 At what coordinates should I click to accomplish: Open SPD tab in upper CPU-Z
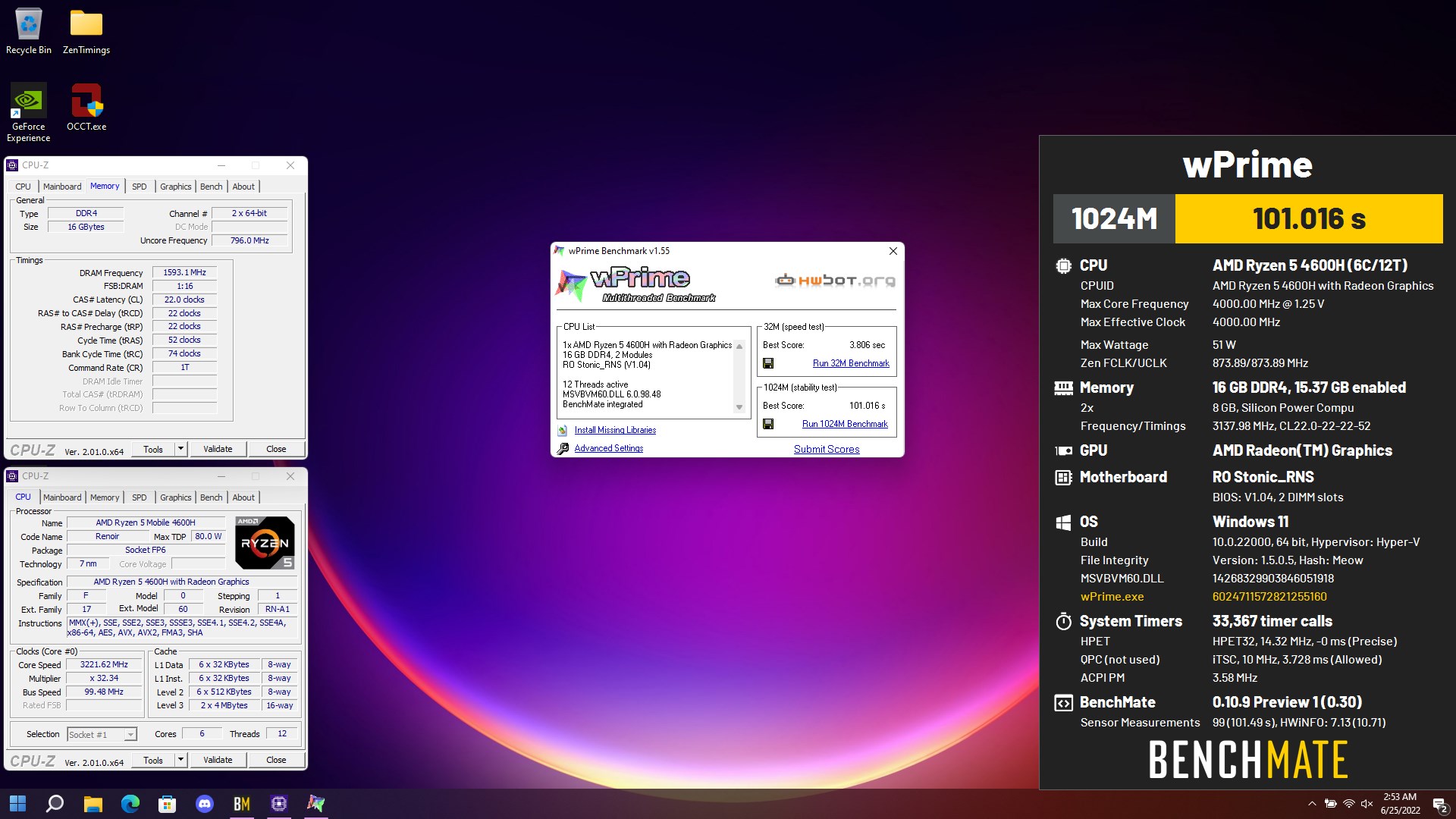(x=140, y=187)
